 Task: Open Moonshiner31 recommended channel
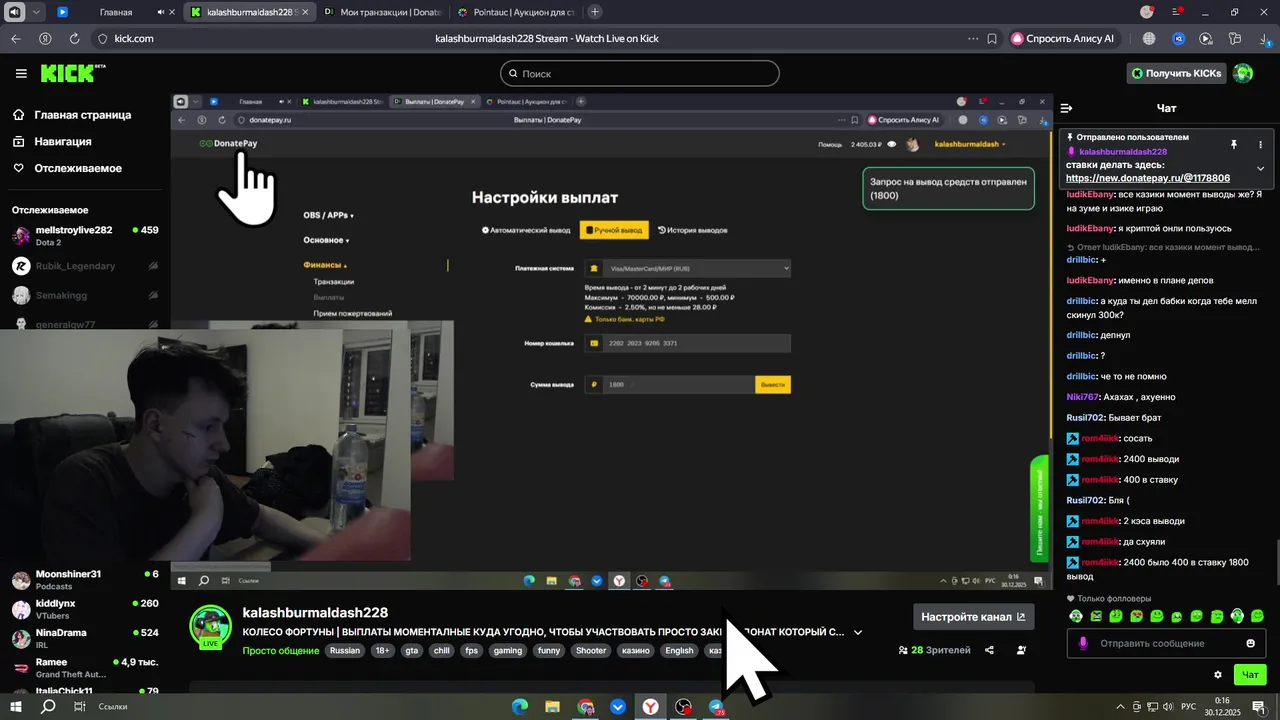(85, 580)
